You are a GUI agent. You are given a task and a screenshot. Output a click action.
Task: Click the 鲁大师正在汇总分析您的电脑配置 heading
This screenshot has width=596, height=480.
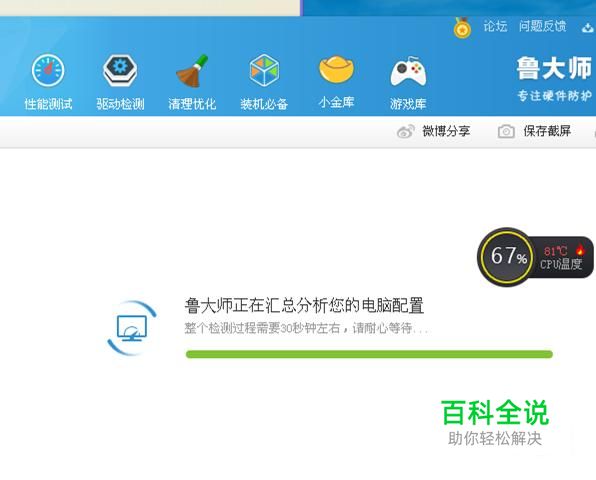click(x=304, y=306)
